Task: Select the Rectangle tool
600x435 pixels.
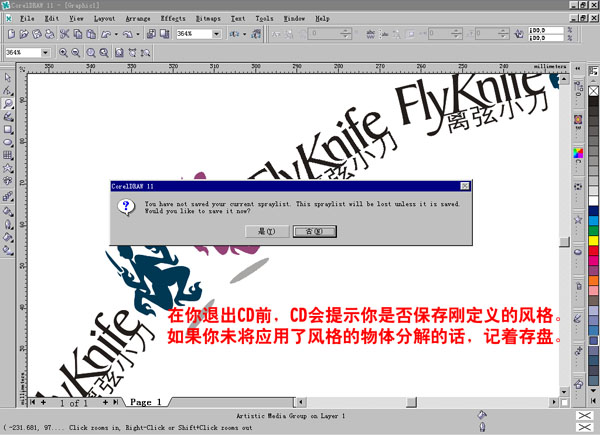Action: (x=8, y=129)
